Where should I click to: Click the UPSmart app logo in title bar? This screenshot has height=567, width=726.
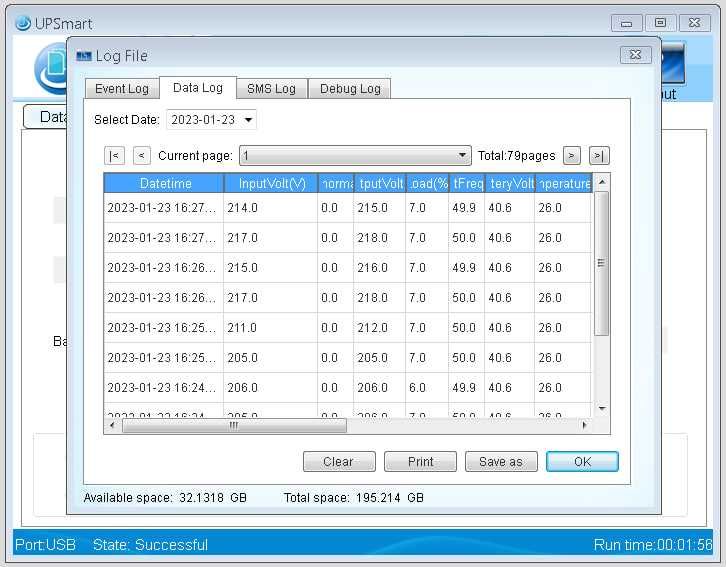click(23, 23)
